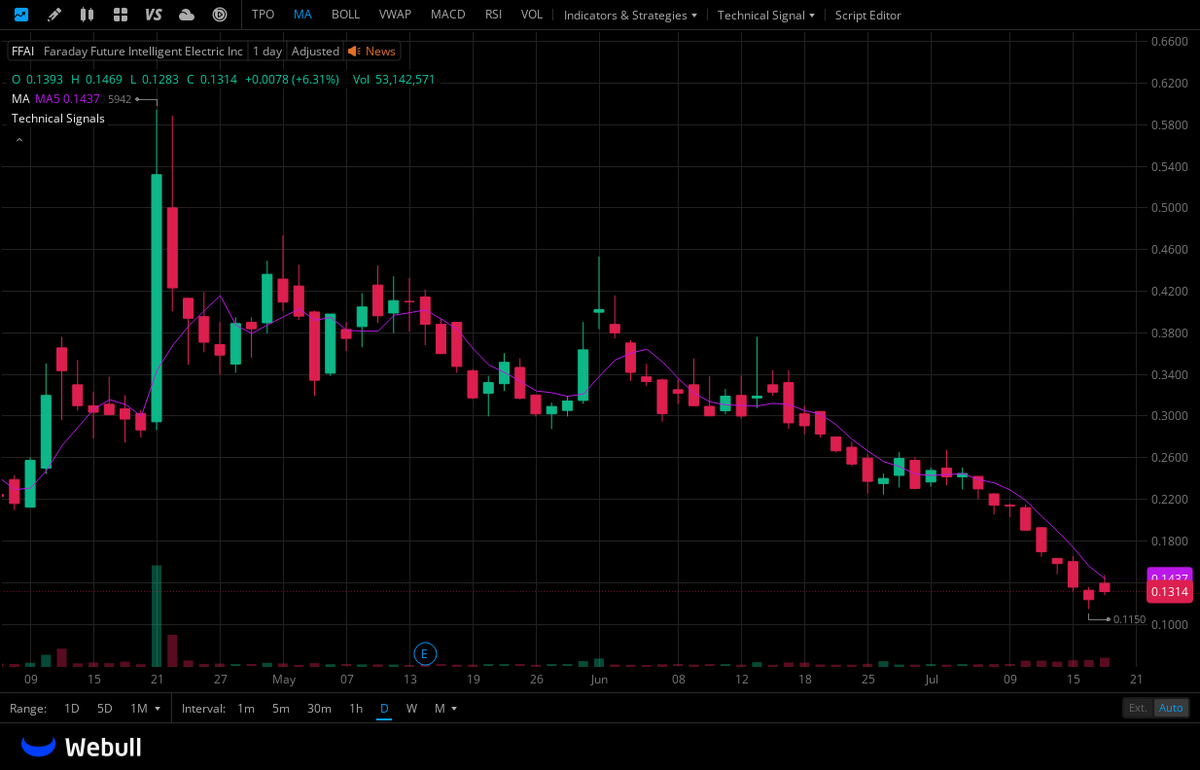Select 5D range

[105, 708]
